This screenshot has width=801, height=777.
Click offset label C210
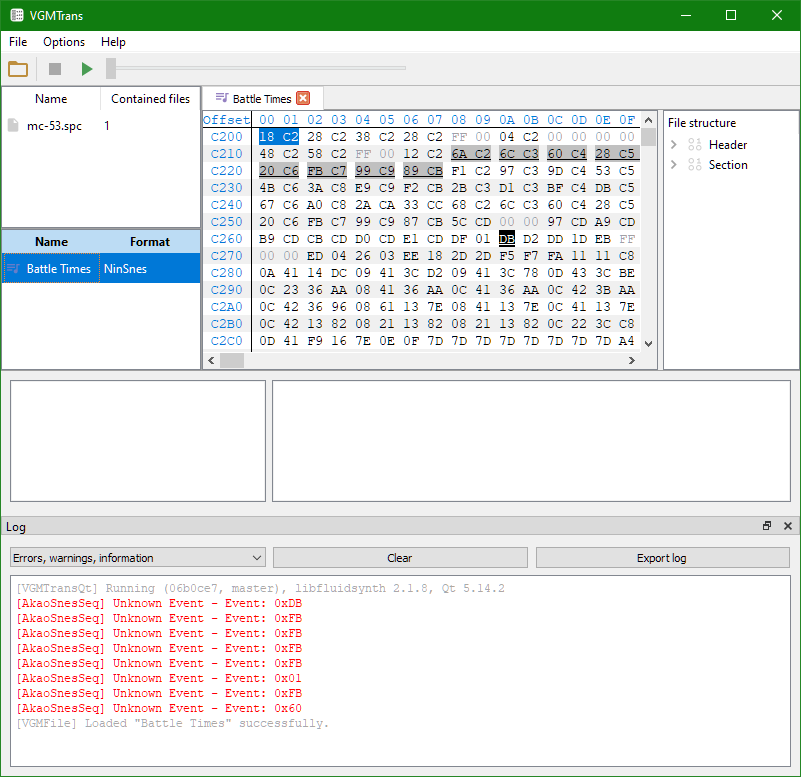click(226, 153)
